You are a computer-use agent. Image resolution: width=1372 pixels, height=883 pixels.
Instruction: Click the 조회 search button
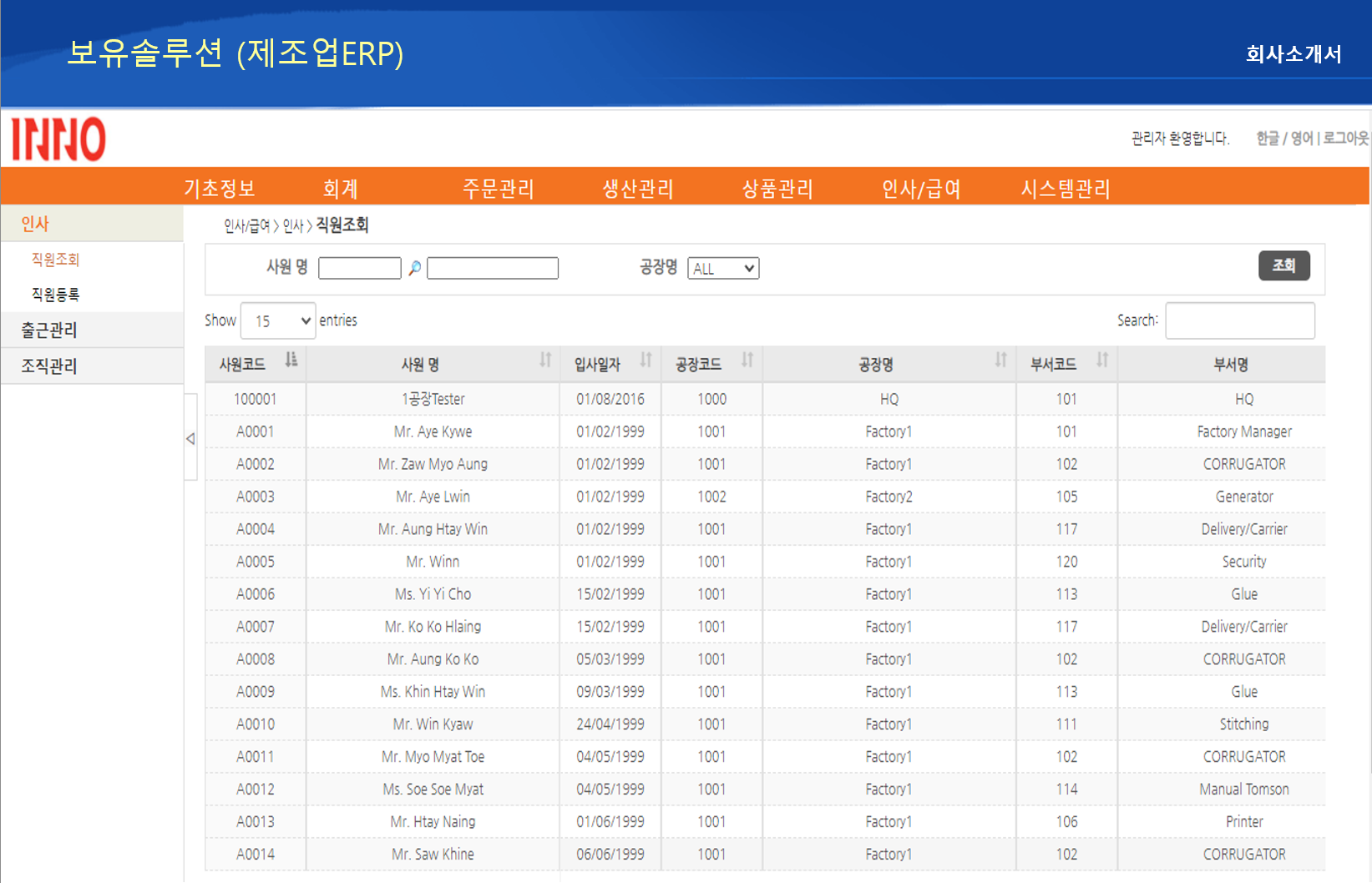(1283, 266)
